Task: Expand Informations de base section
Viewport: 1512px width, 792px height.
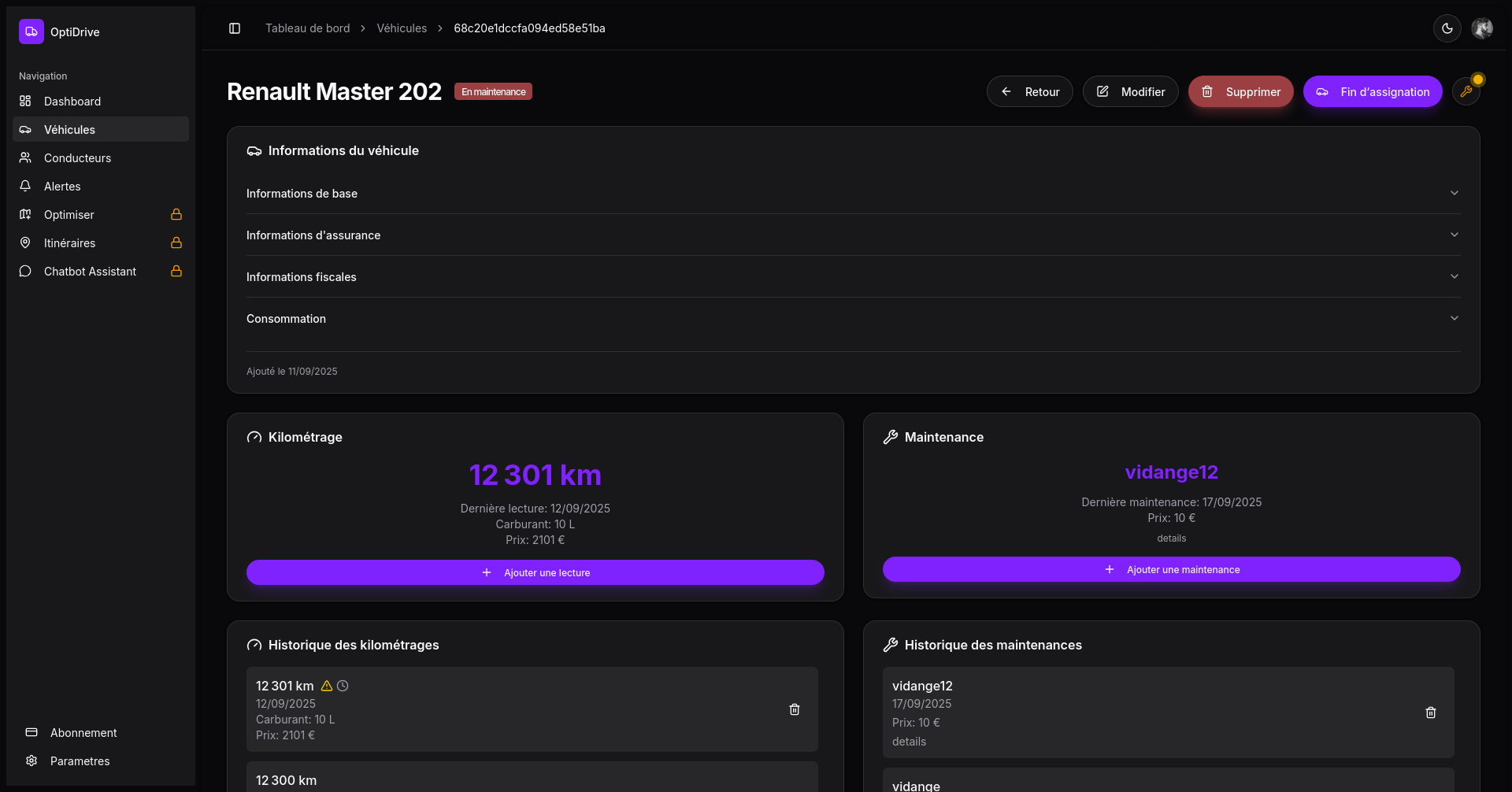Action: click(x=853, y=194)
